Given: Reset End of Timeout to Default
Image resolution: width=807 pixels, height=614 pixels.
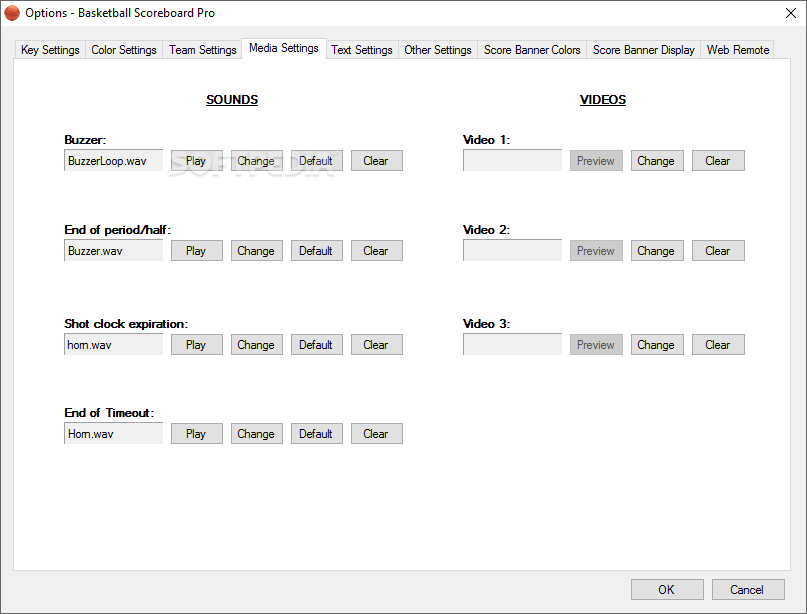Looking at the screenshot, I should coord(317,434).
